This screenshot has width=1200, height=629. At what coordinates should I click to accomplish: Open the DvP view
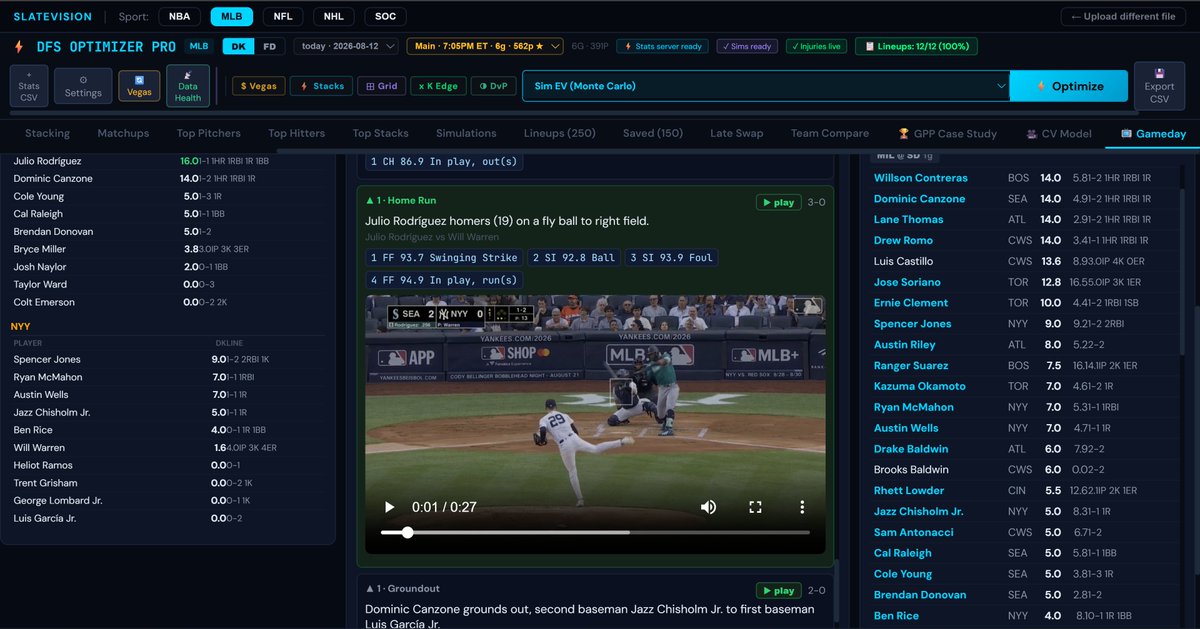tap(493, 86)
